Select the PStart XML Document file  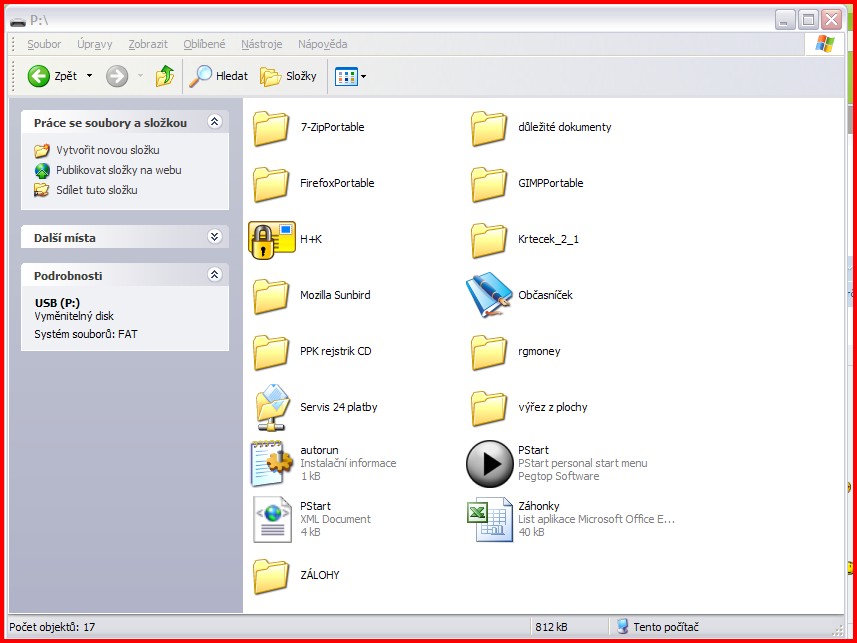[x=271, y=519]
